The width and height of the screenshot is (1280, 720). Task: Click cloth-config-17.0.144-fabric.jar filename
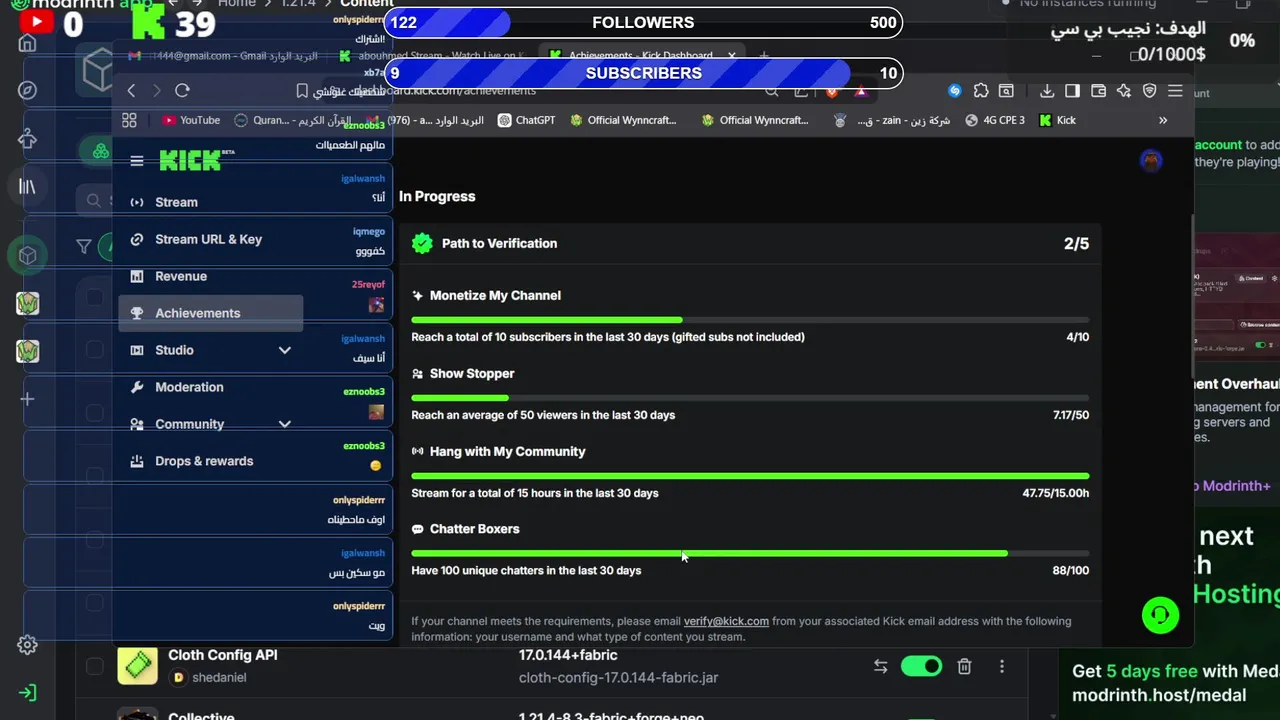pyautogui.click(x=618, y=678)
